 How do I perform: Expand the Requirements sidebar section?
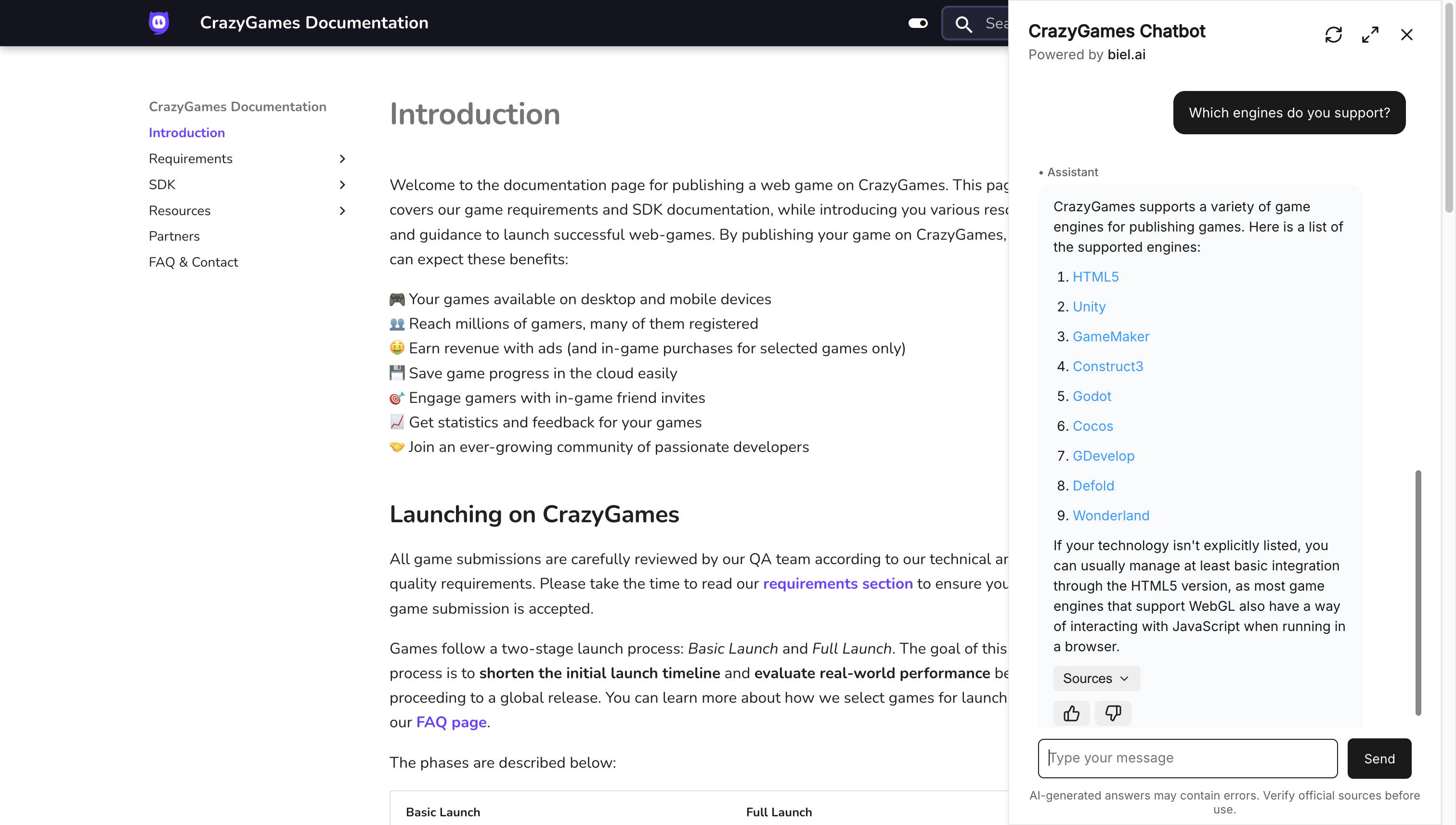tap(342, 159)
